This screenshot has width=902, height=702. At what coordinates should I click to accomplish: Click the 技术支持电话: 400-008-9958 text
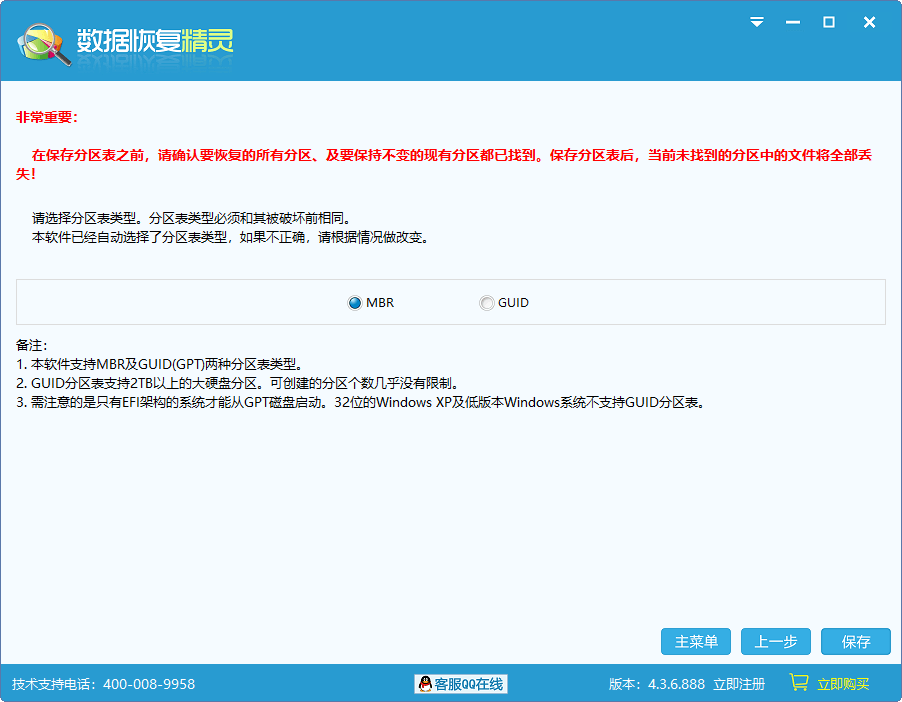(104, 684)
